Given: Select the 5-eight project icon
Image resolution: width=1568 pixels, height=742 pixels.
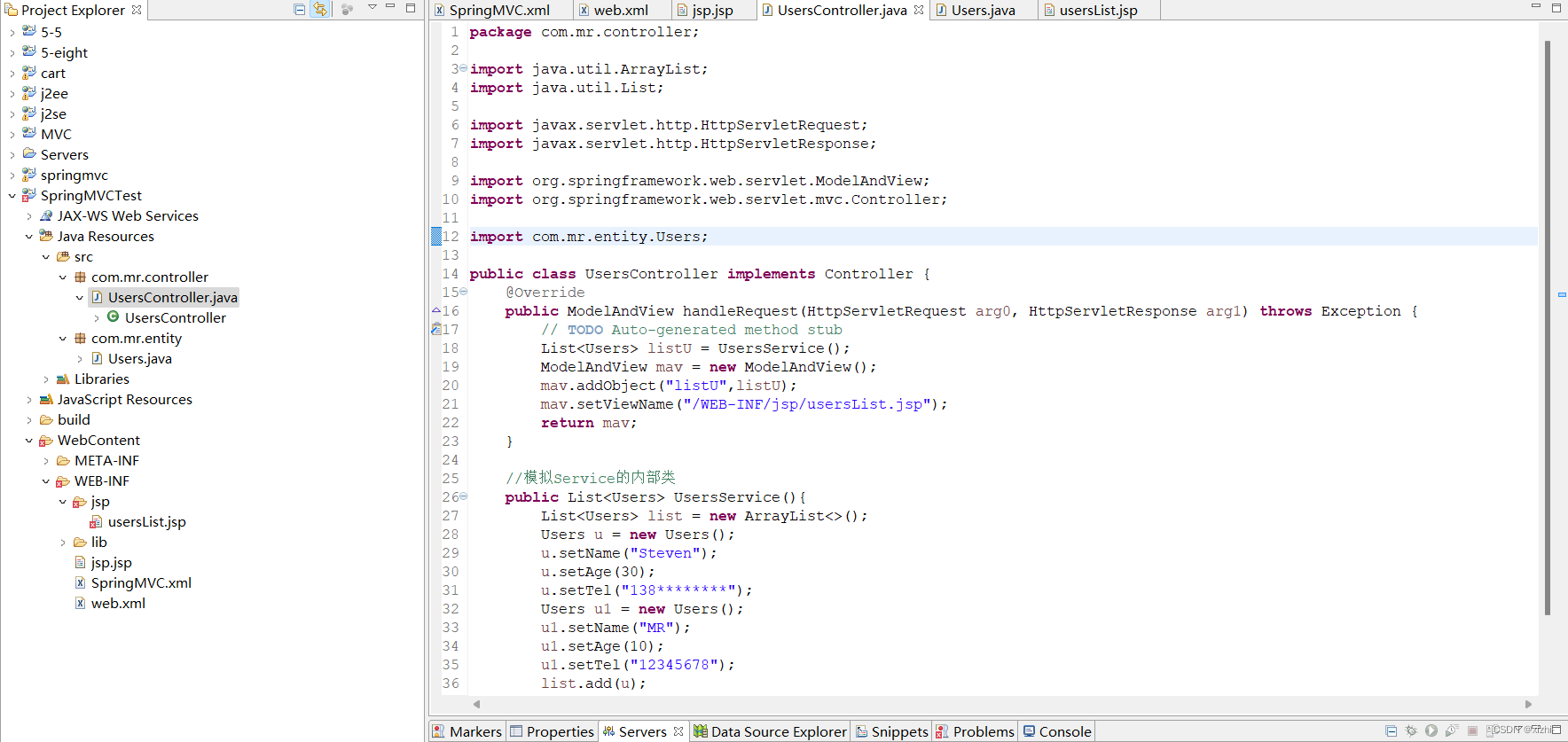Looking at the screenshot, I should pos(29,52).
